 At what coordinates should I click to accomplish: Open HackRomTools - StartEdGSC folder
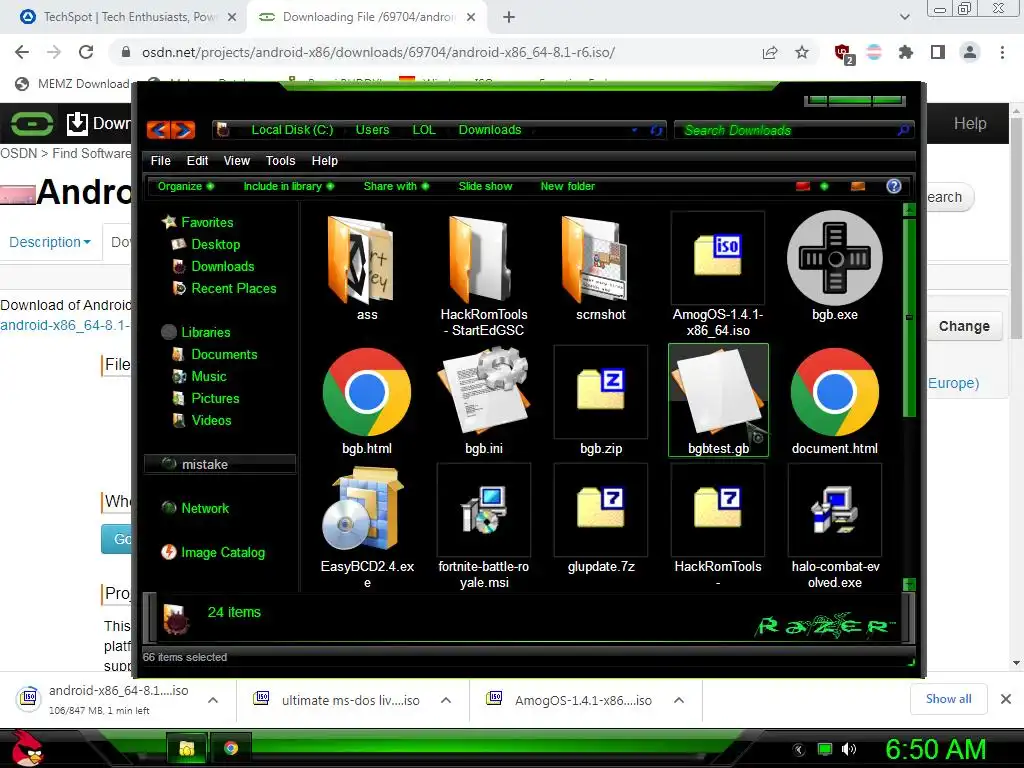tap(482, 260)
